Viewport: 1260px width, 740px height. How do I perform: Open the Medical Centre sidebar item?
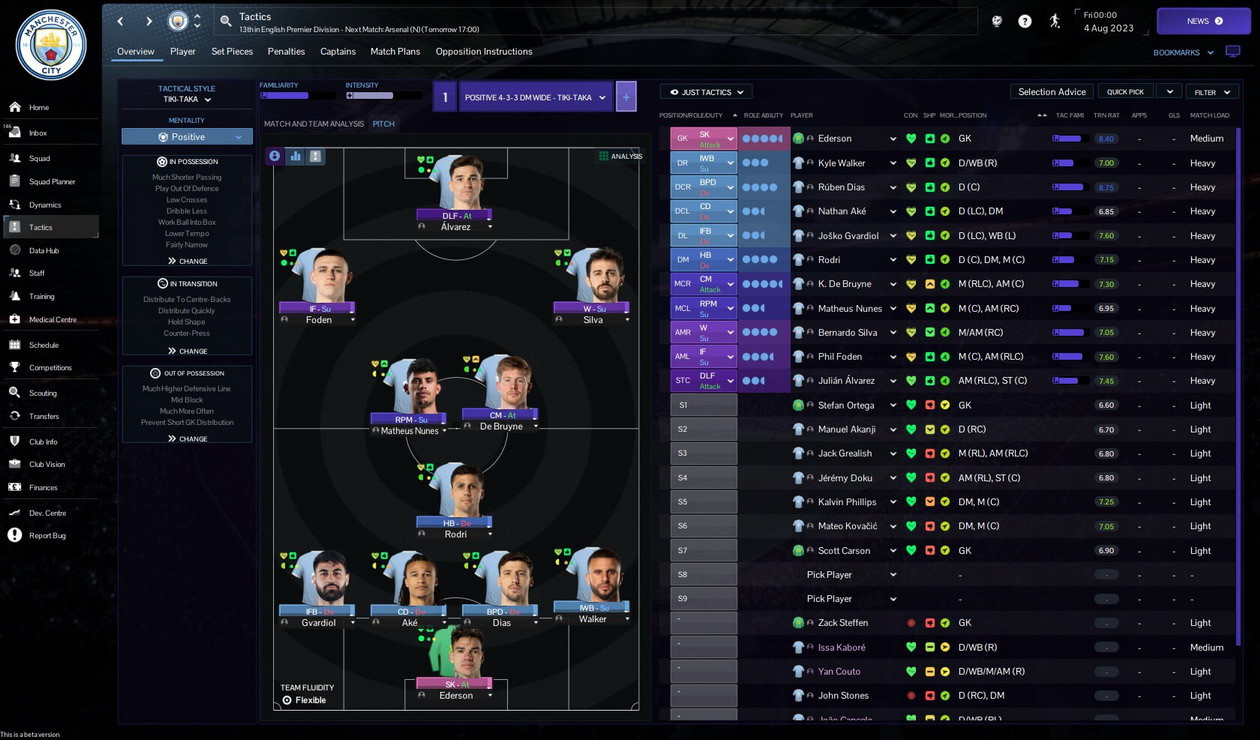(50, 320)
